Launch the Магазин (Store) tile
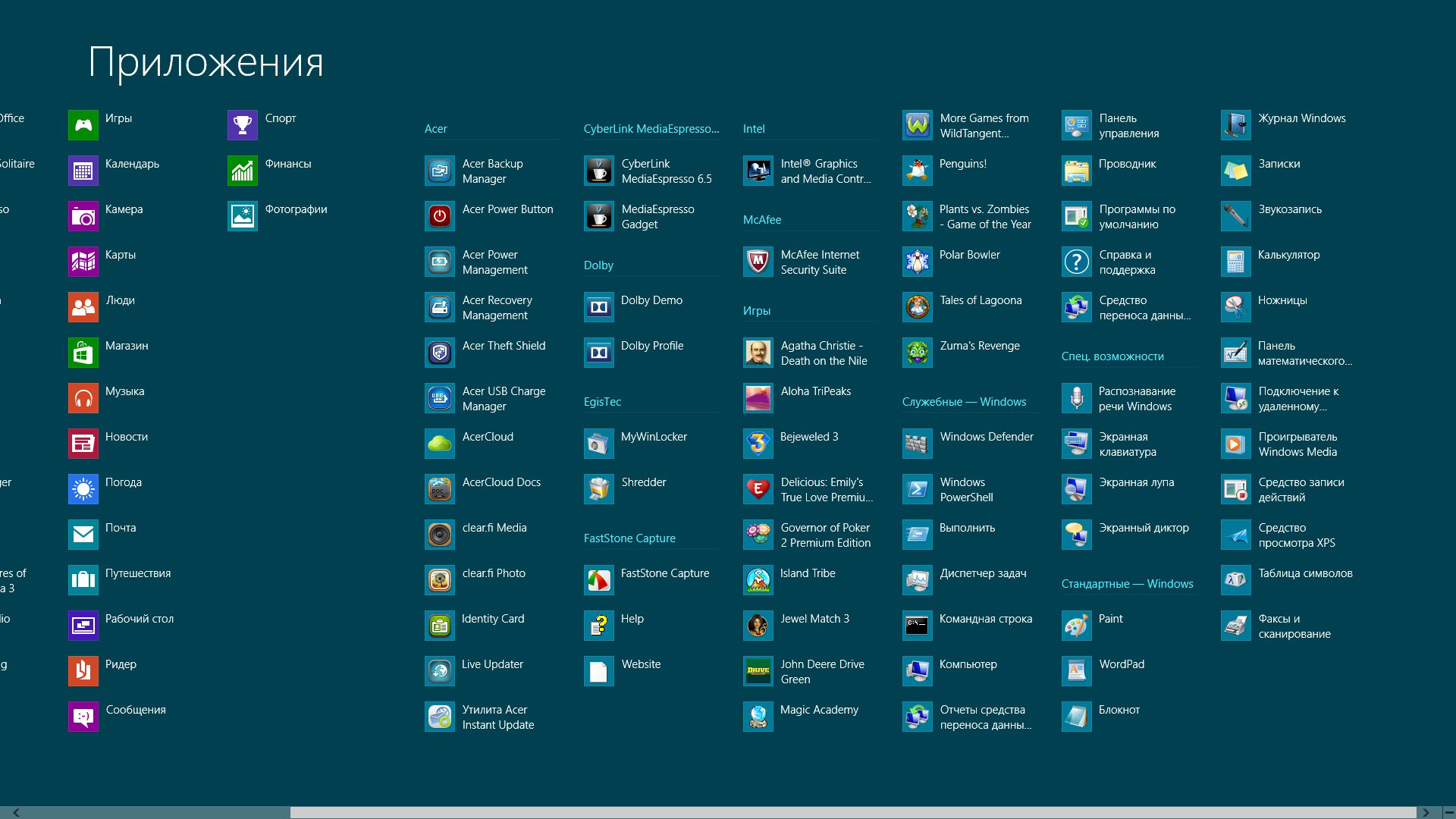 83,353
